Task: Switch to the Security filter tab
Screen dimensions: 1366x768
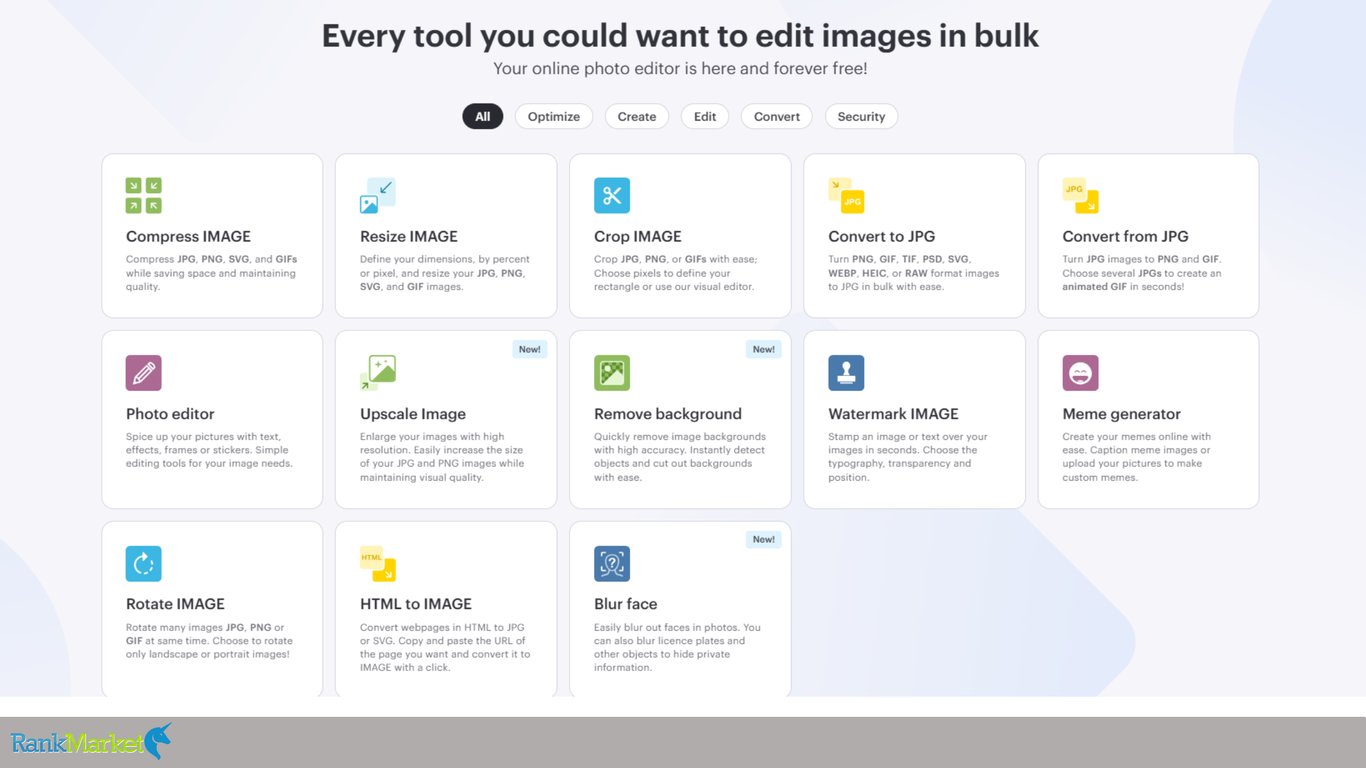Action: [861, 117]
